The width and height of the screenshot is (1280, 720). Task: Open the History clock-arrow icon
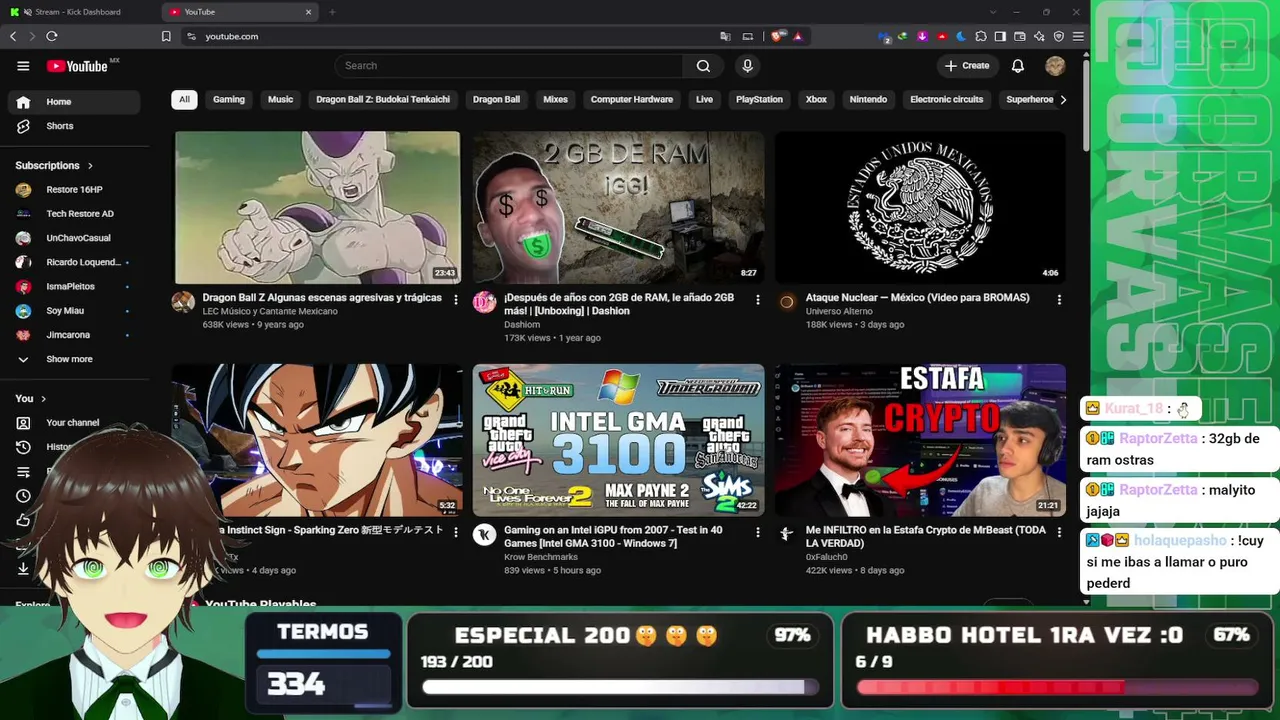pyautogui.click(x=23, y=447)
